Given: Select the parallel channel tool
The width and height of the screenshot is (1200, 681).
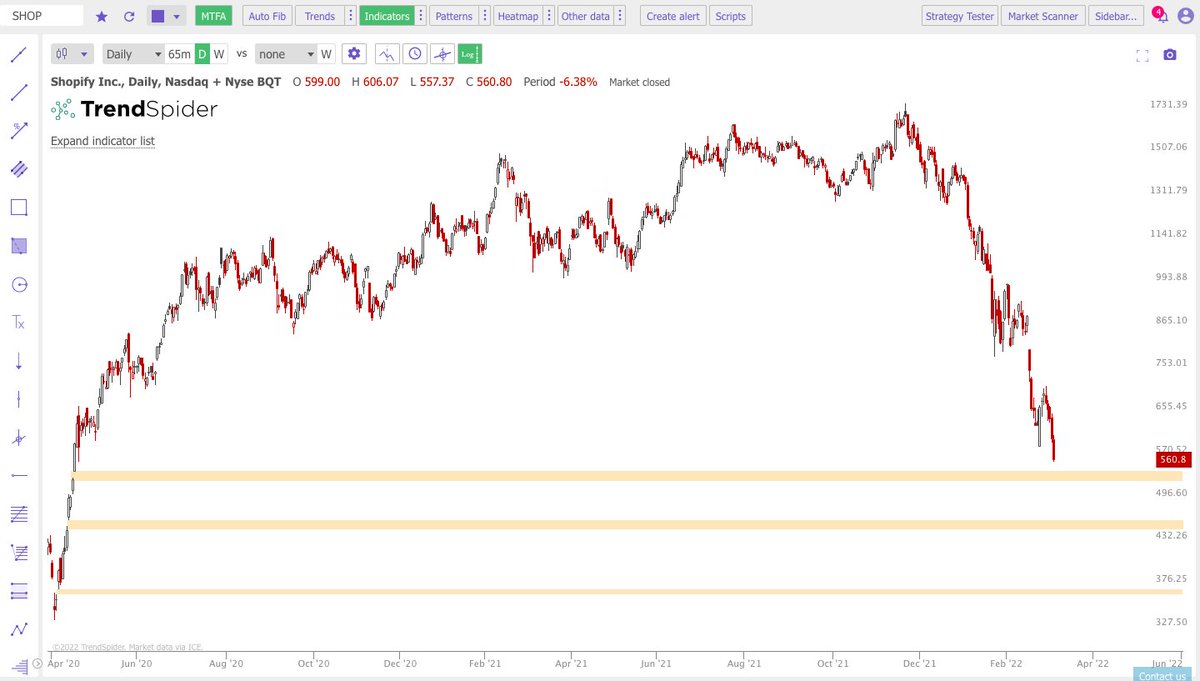Looking at the screenshot, I should (x=18, y=169).
